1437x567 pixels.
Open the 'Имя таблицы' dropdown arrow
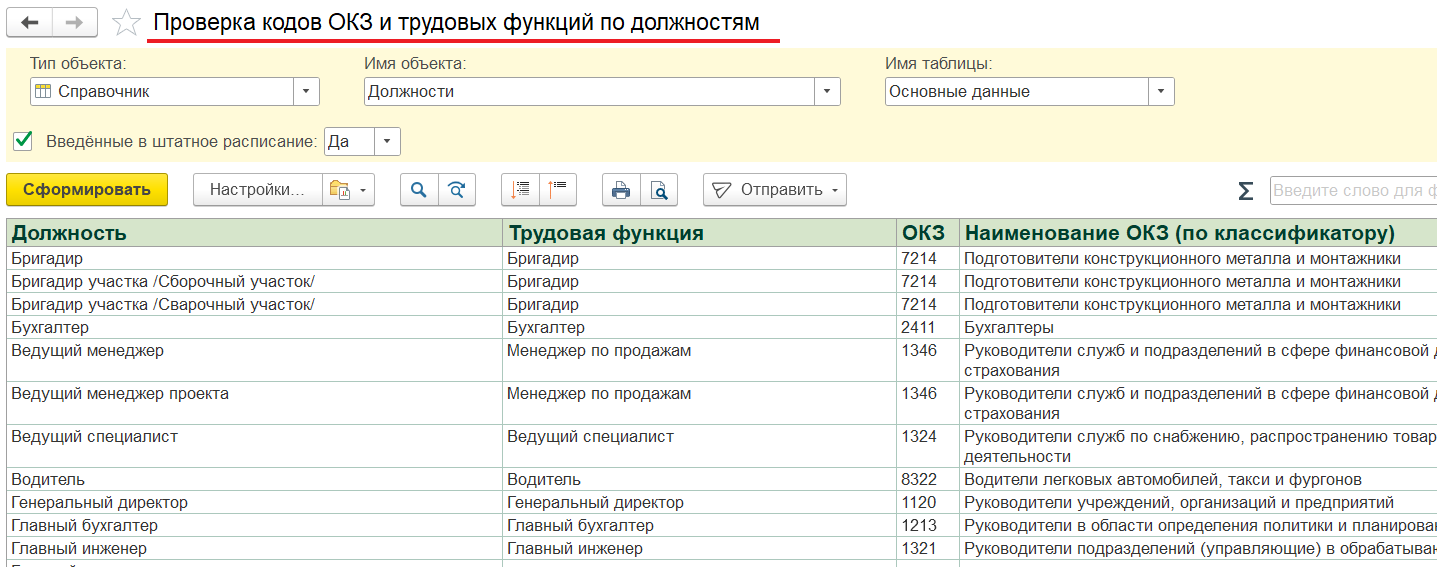point(1161,92)
